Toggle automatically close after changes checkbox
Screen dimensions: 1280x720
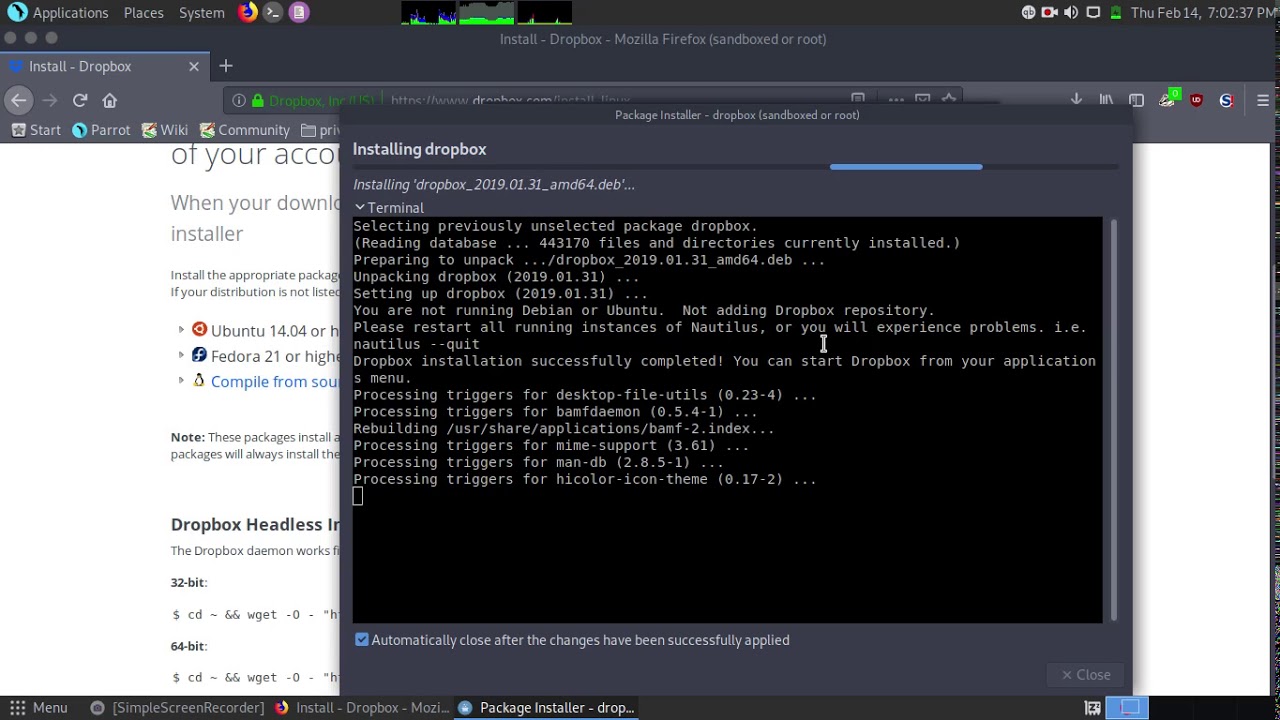click(x=362, y=640)
